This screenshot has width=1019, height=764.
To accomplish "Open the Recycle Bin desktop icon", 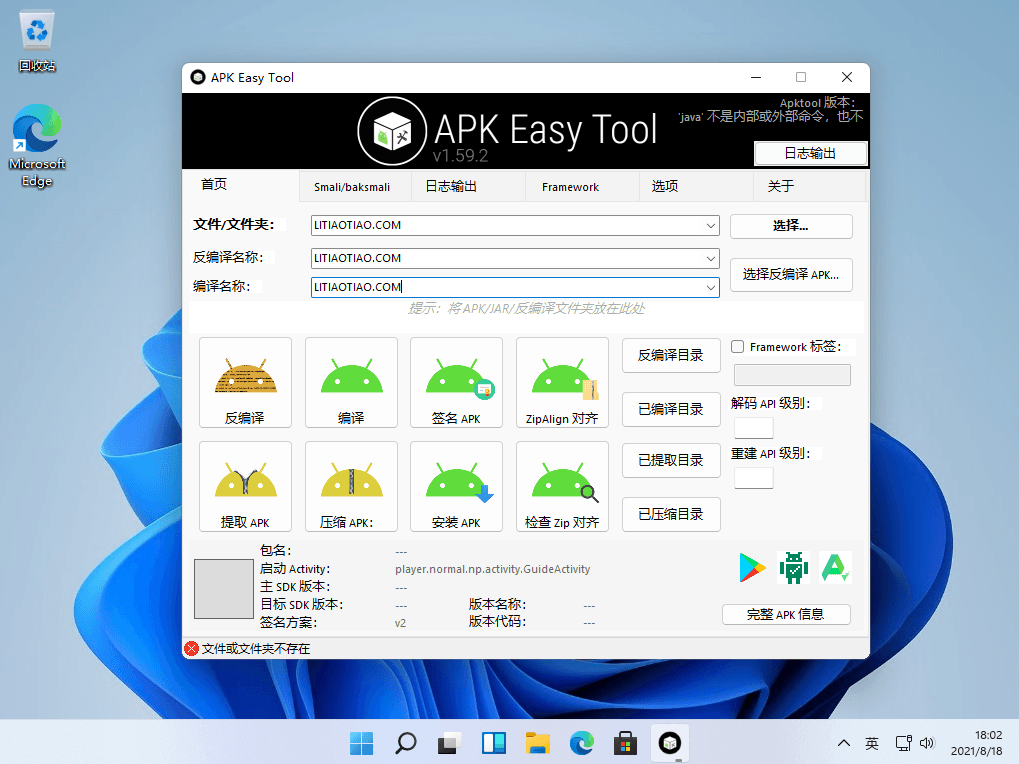I will (x=37, y=40).
